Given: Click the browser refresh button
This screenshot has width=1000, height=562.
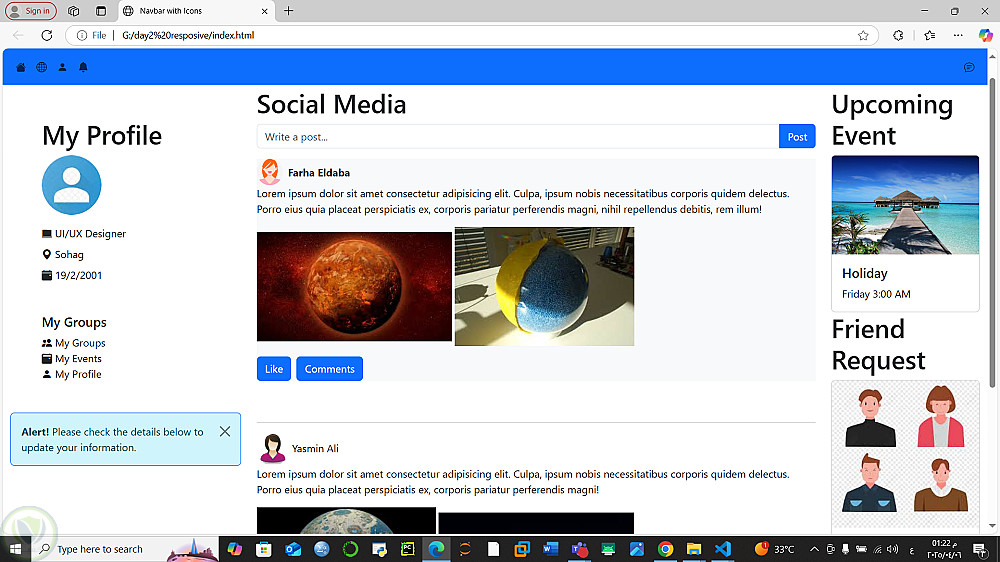Looking at the screenshot, I should (x=47, y=35).
